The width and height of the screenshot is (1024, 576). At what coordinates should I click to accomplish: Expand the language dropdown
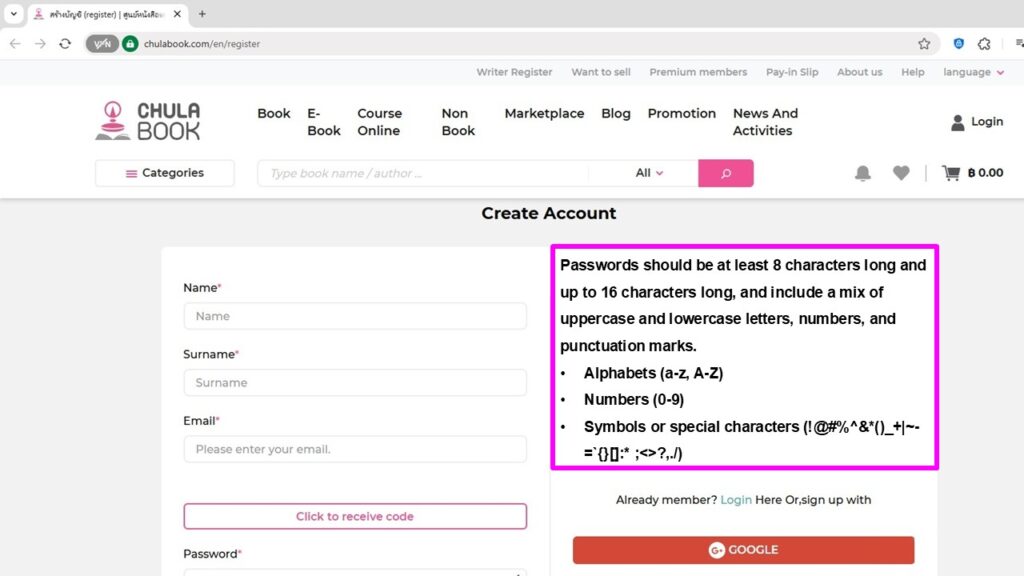point(973,72)
